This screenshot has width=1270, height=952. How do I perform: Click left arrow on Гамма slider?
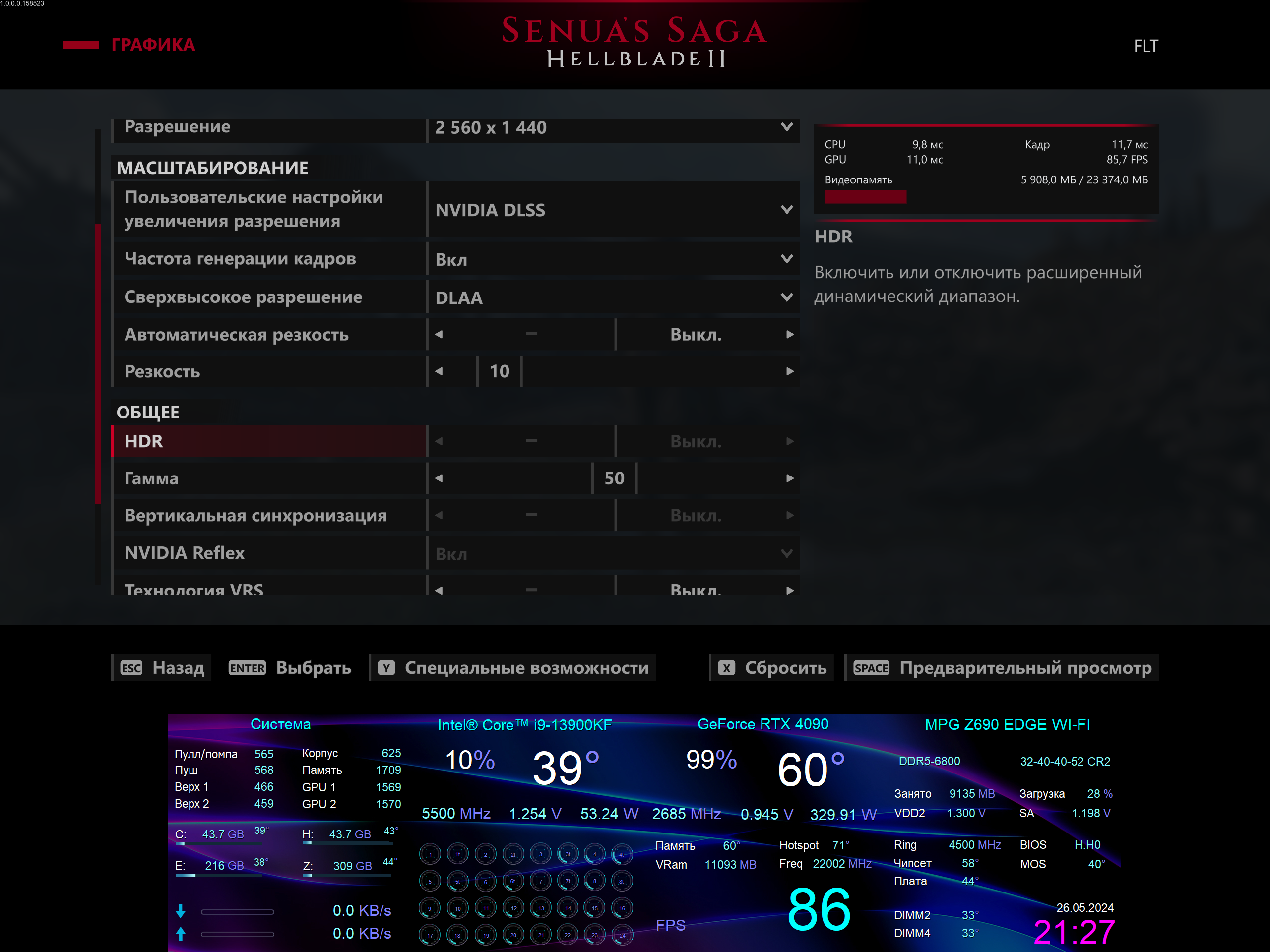(439, 478)
